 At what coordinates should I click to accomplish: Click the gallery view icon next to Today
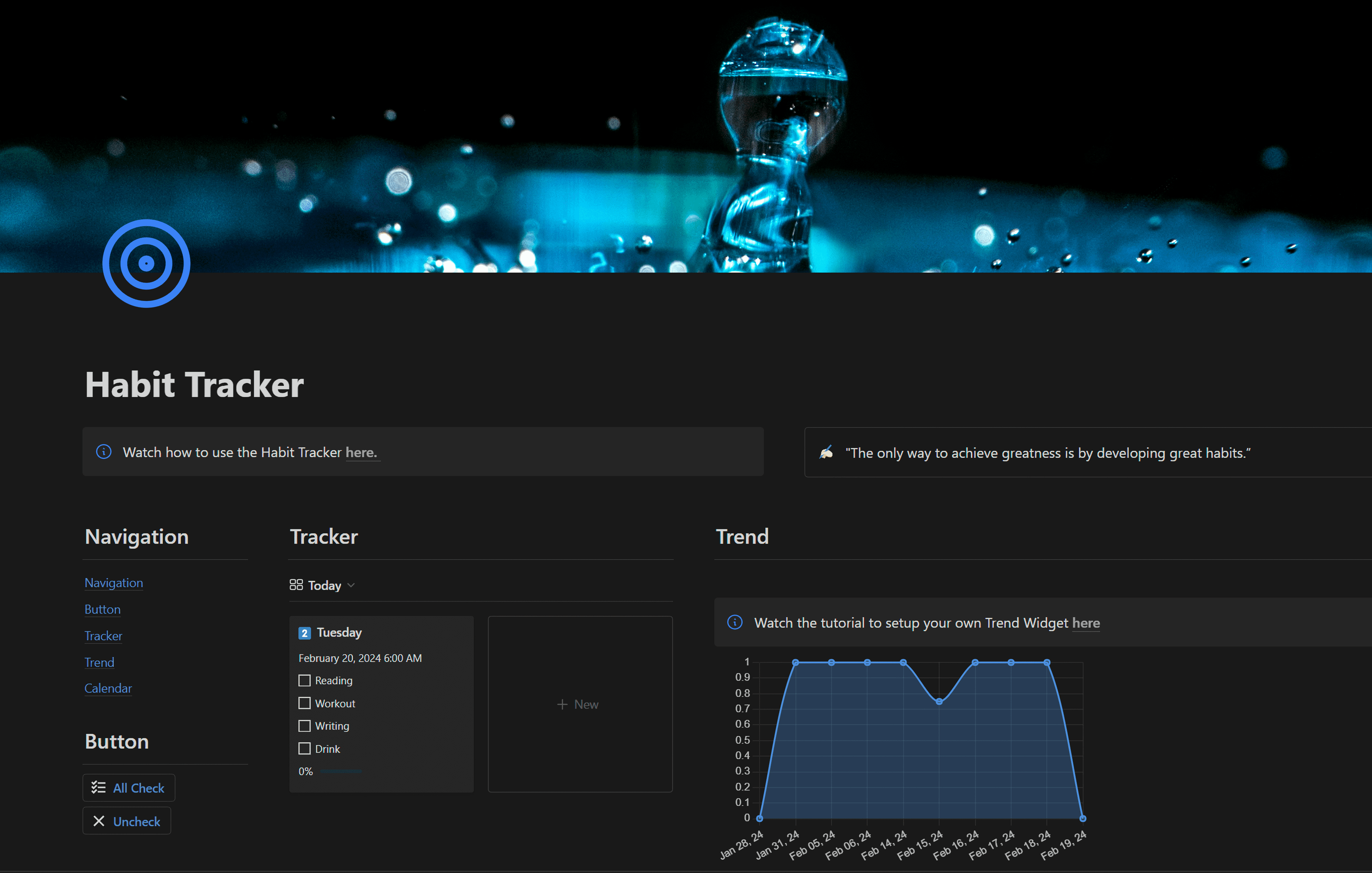tap(296, 585)
